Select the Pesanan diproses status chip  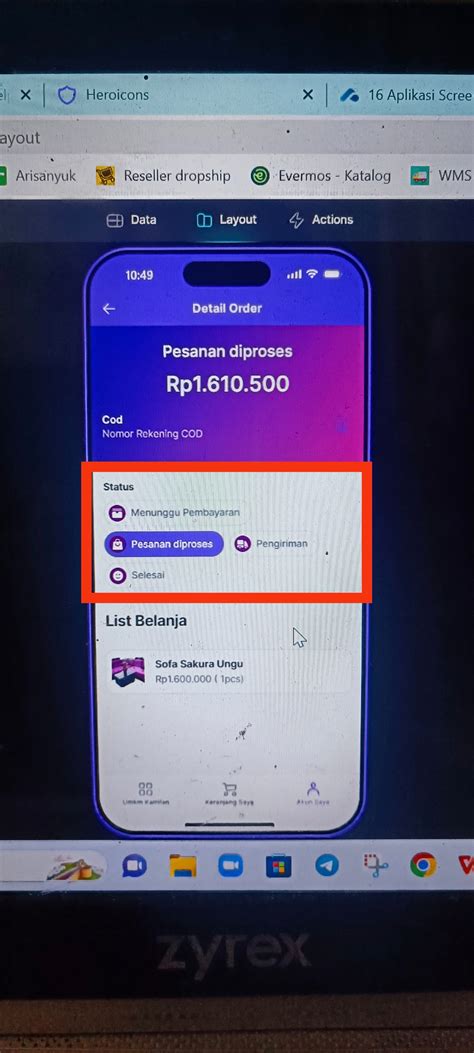coord(163,544)
